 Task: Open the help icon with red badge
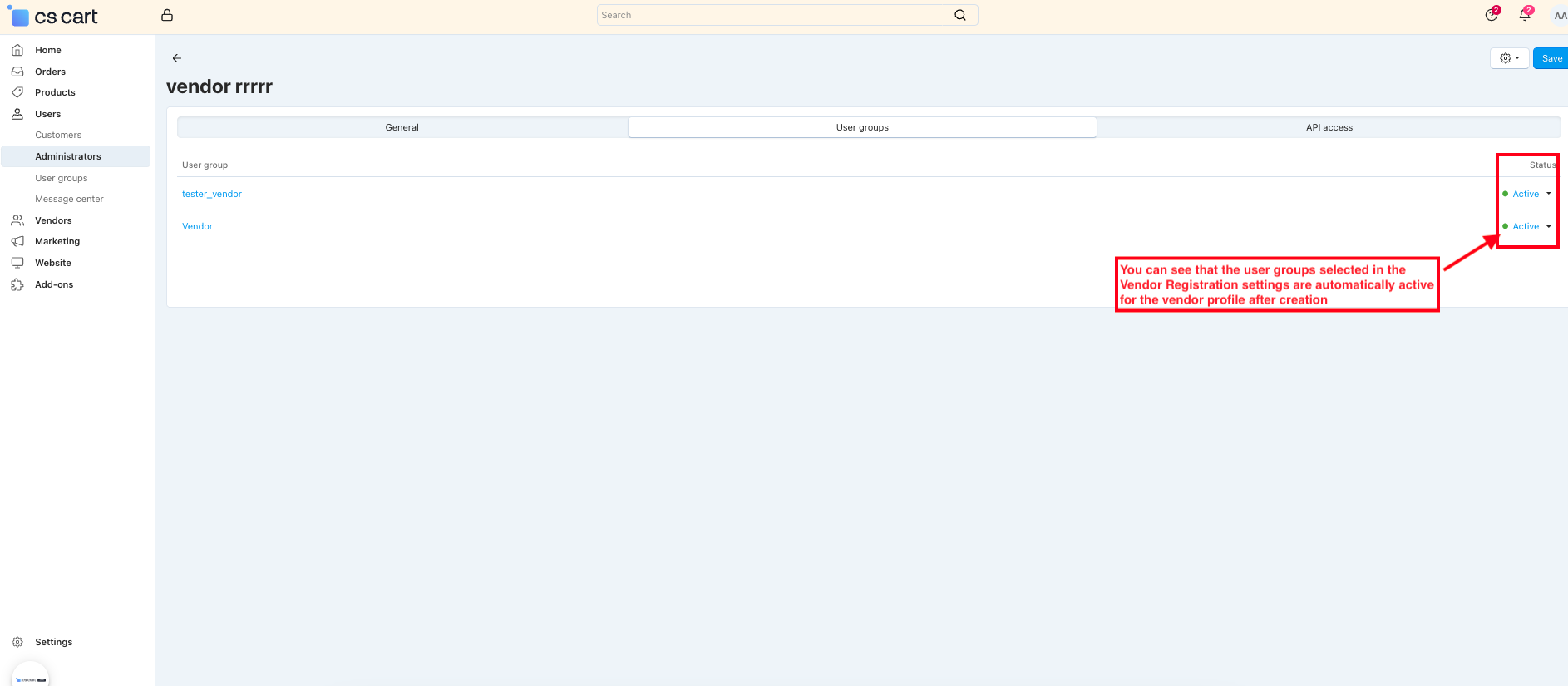pyautogui.click(x=1492, y=15)
